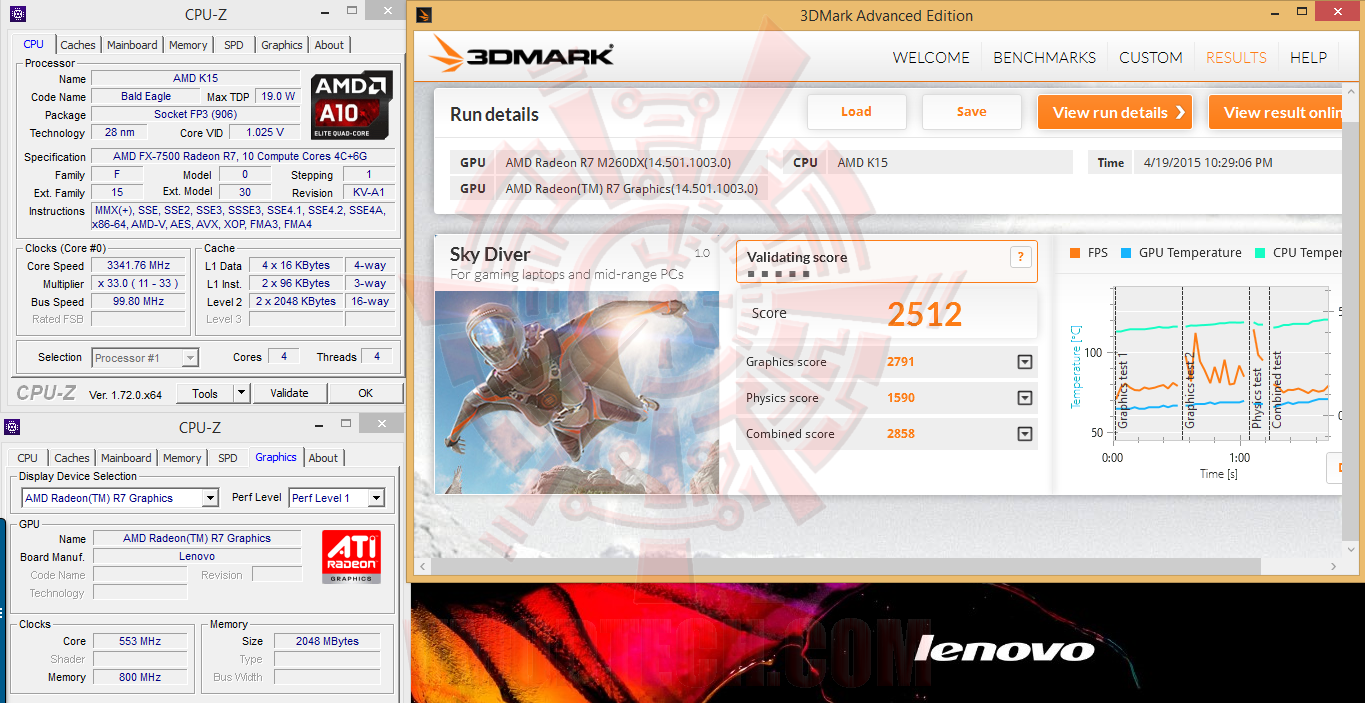
Task: Select Caches tab in lower CPU-Z window
Action: (72, 458)
